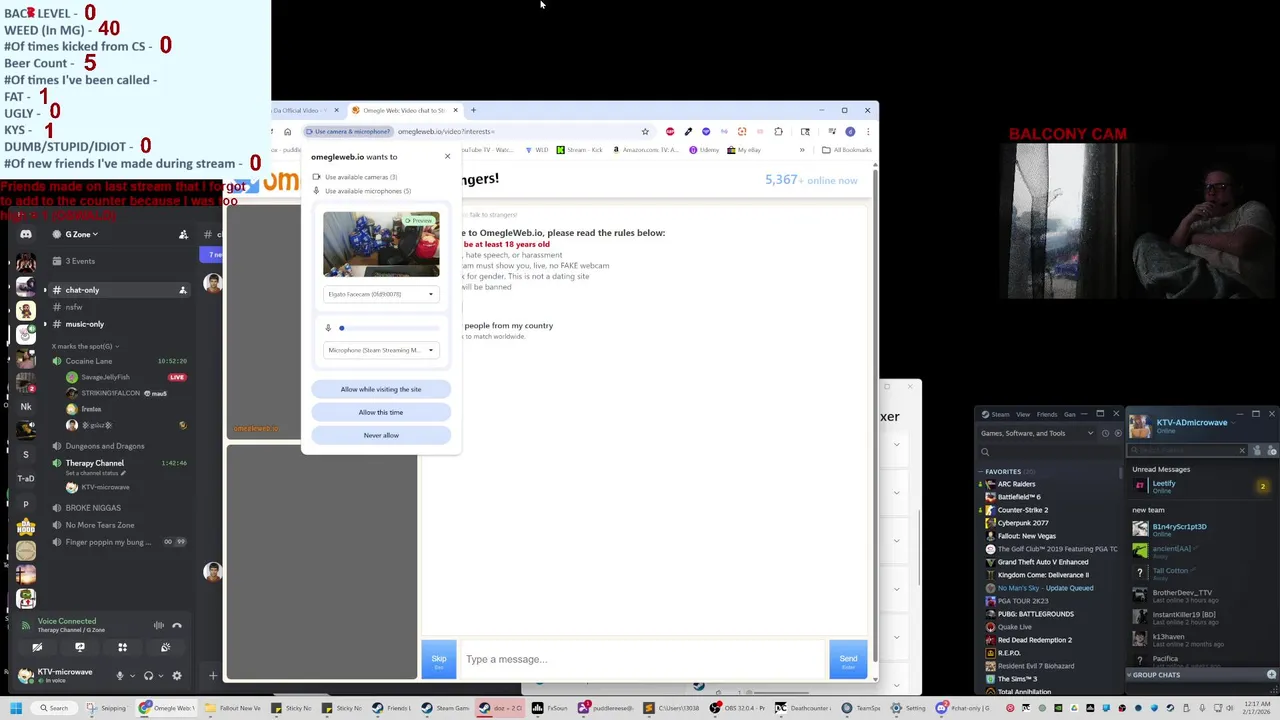1280x720 pixels.
Task: Click the Send button in Omegle
Action: tap(848, 659)
